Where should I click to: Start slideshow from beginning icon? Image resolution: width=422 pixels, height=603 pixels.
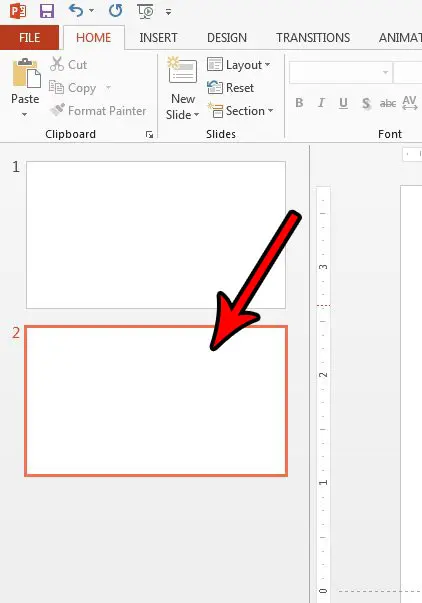[x=145, y=11]
